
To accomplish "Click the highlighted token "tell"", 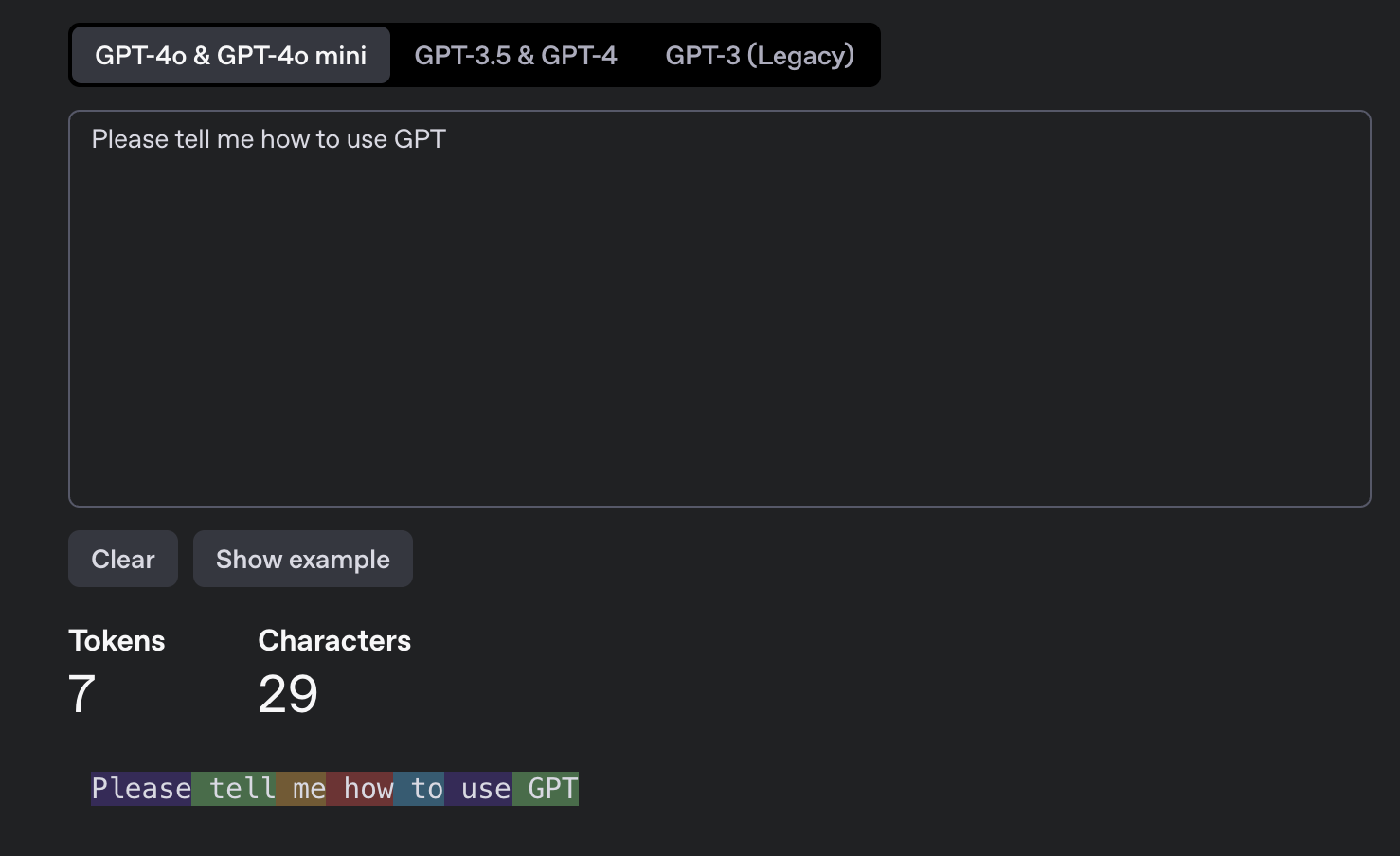I will [234, 789].
